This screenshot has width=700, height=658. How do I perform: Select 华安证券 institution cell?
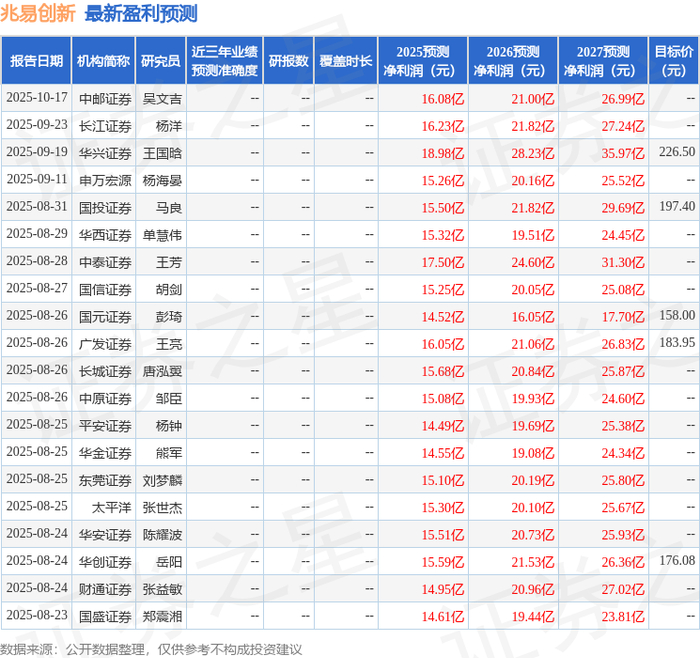click(105, 534)
